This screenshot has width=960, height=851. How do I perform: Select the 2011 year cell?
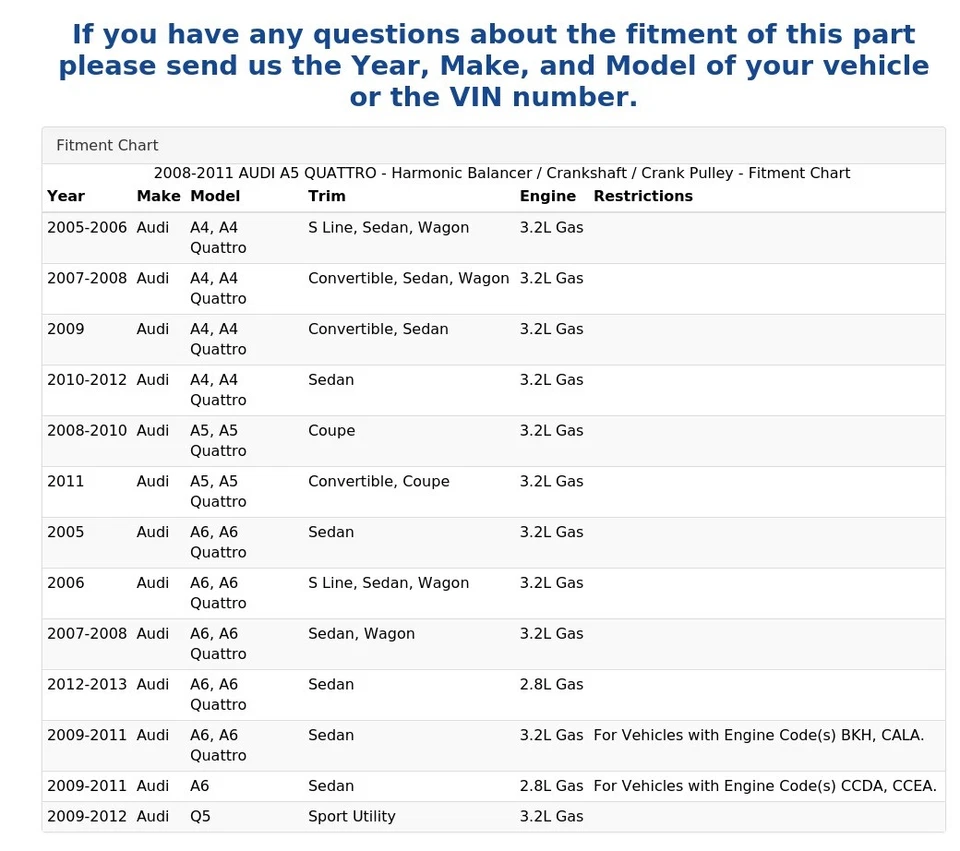(x=66, y=482)
